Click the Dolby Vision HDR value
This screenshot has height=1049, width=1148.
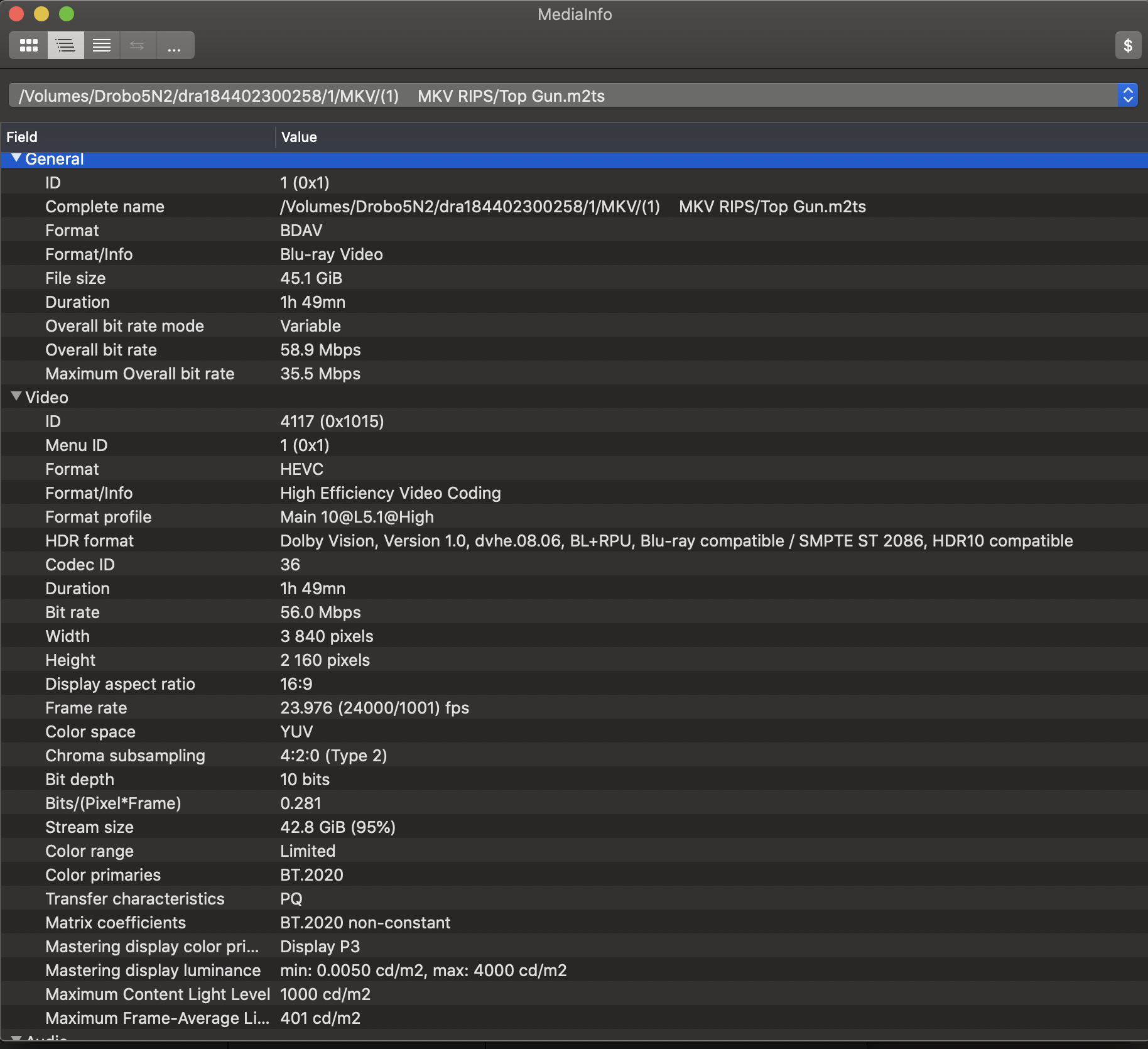coord(677,541)
